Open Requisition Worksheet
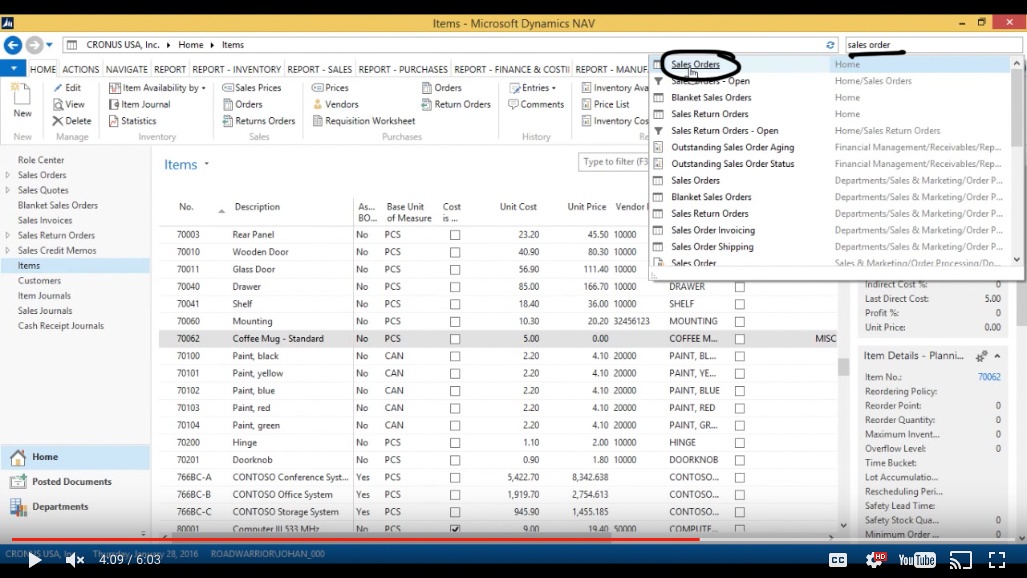 click(x=364, y=121)
